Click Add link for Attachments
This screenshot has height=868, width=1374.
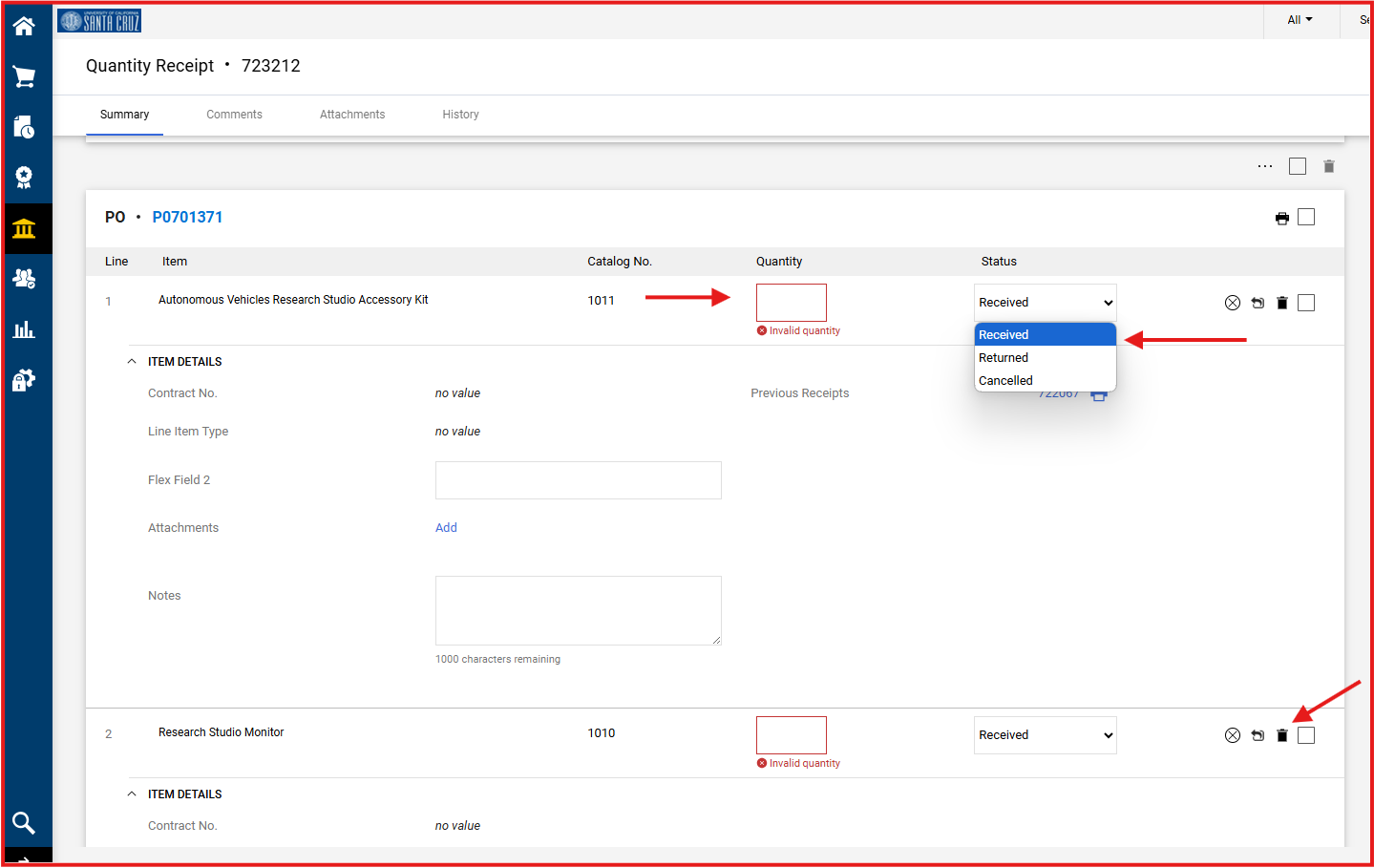pyautogui.click(x=446, y=528)
